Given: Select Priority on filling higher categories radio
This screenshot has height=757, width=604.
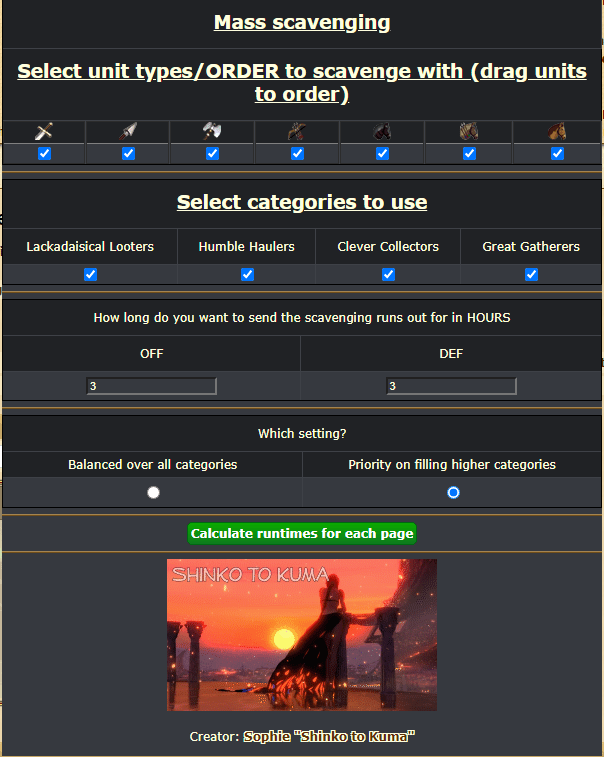Looking at the screenshot, I should [x=453, y=492].
